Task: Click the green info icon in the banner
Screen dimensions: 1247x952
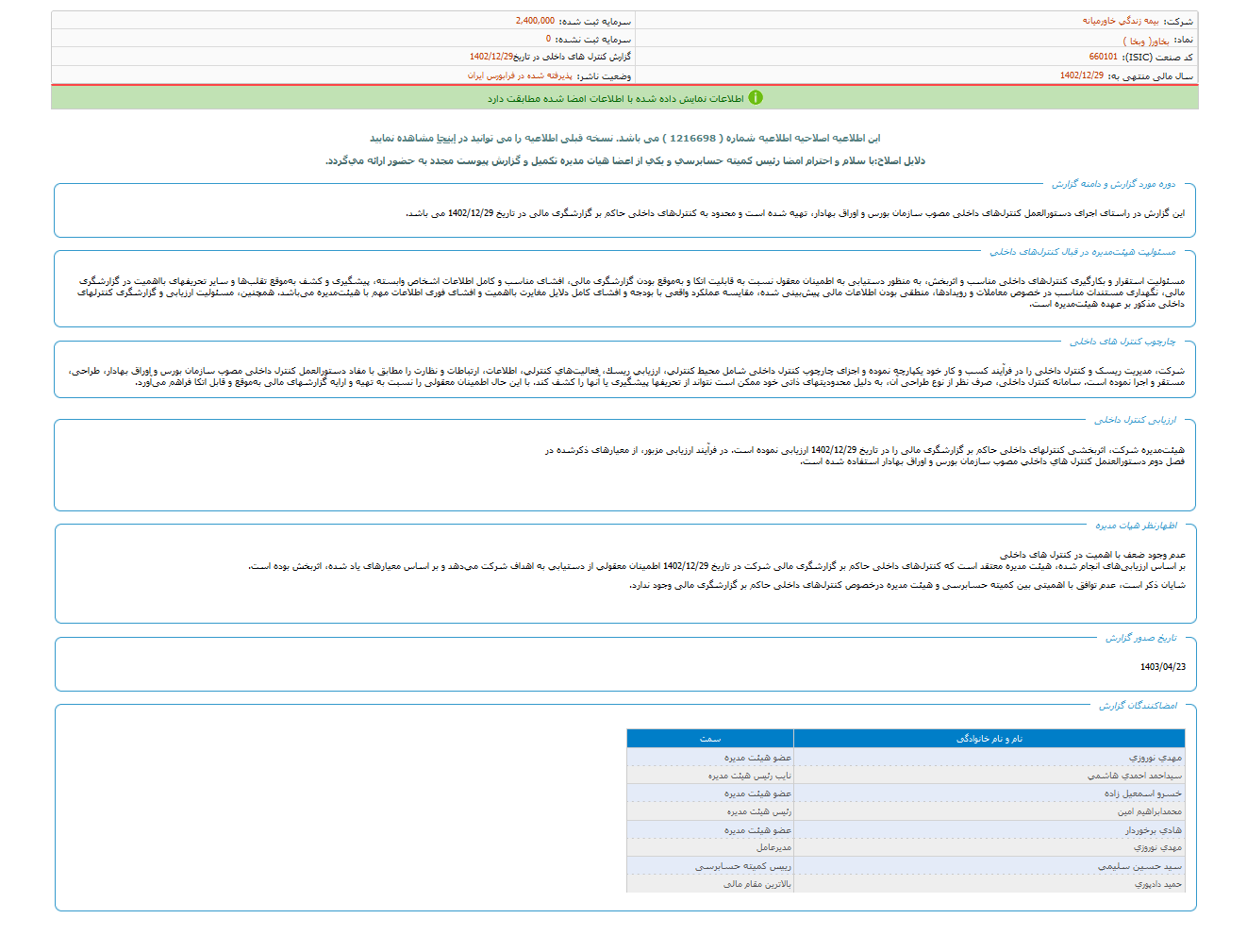Action: pyautogui.click(x=756, y=97)
